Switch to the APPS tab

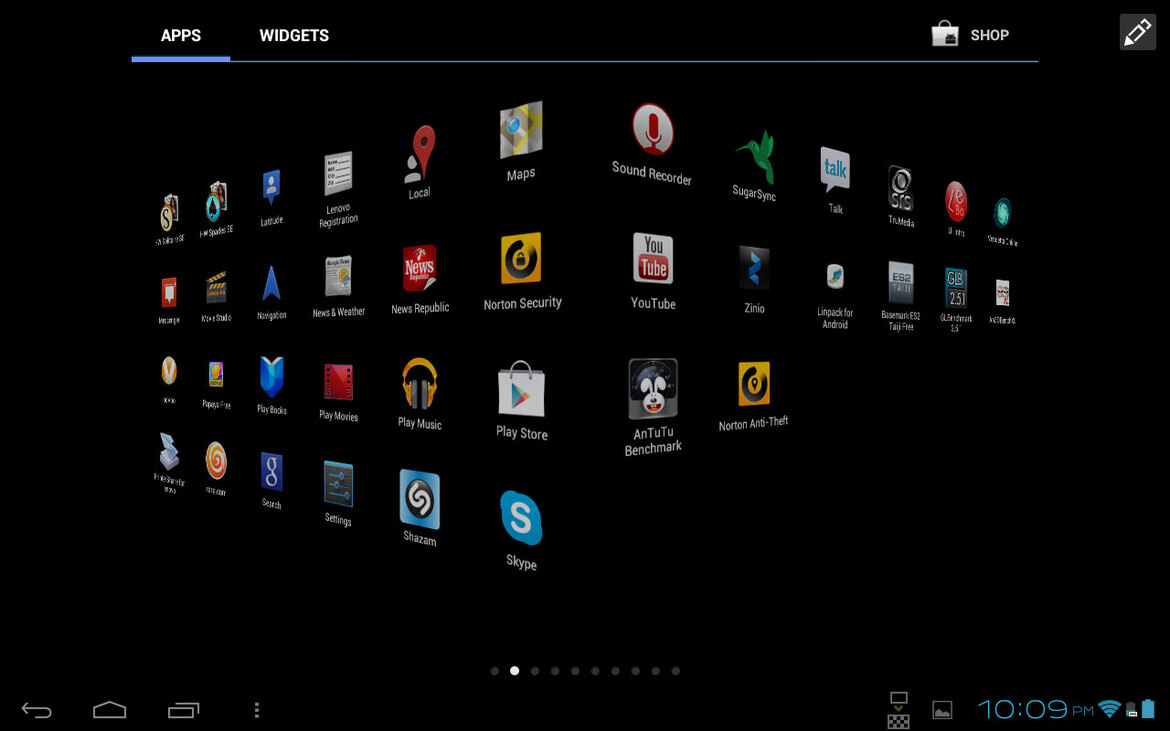(181, 35)
